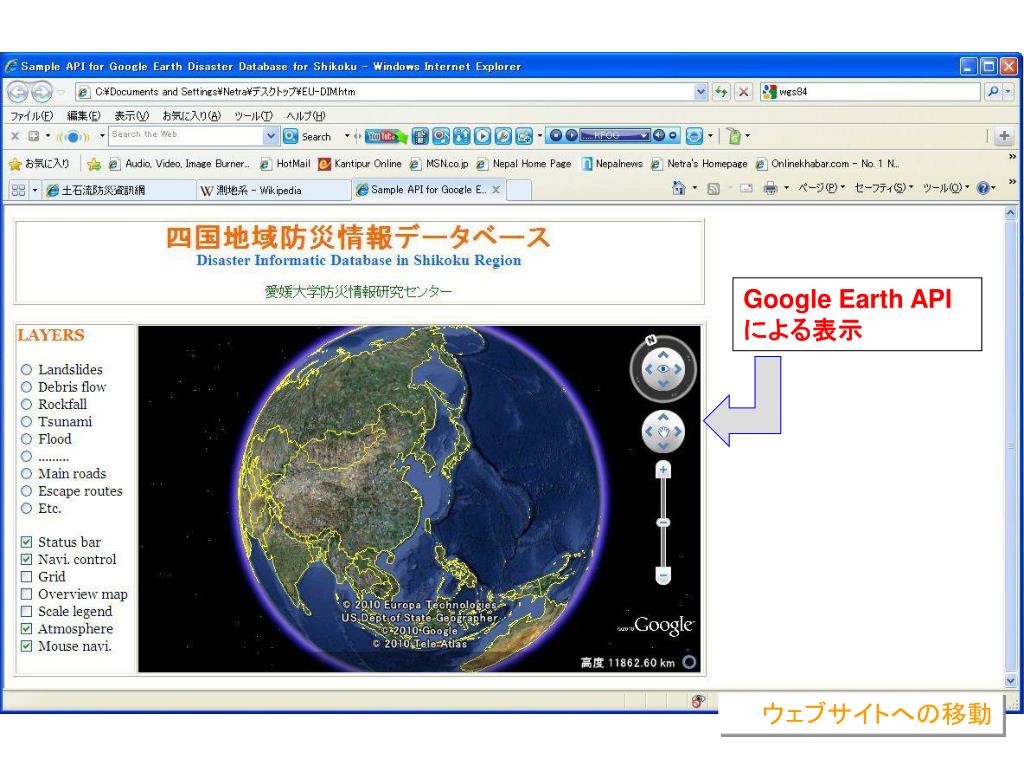Open the Quick Tabs dropdown arrow
1024x768 pixels.
click(x=35, y=190)
